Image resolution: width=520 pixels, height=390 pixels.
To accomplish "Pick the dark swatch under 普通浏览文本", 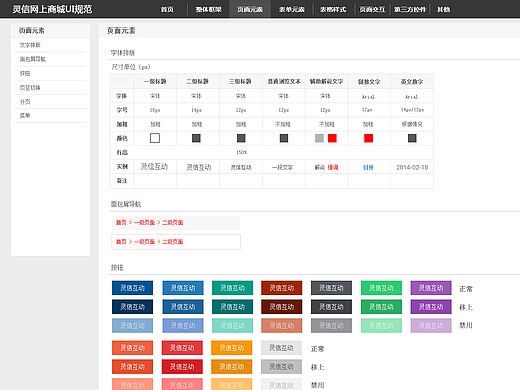I will tap(284, 138).
